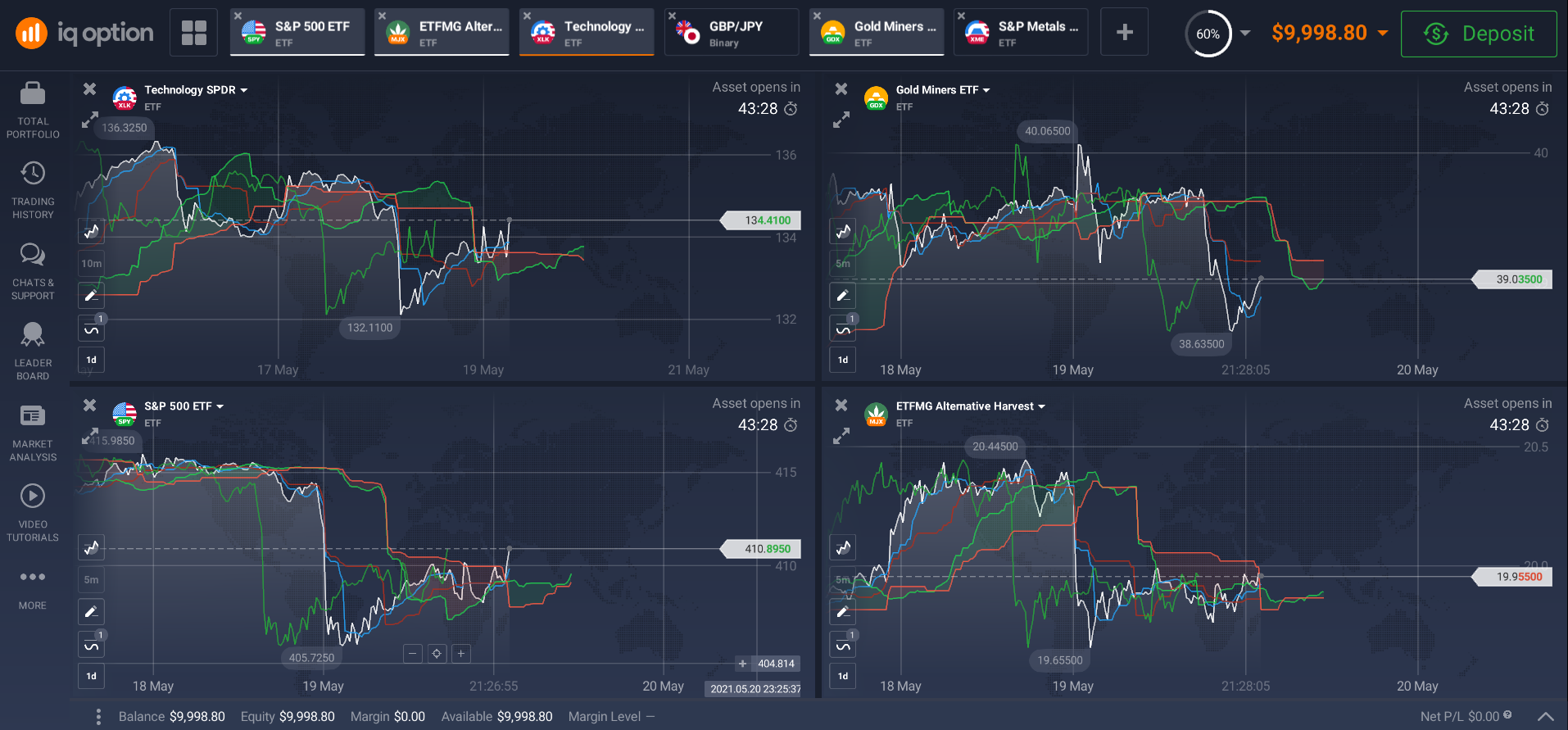
Task: Switch to Technology ETF tab
Action: (x=587, y=33)
